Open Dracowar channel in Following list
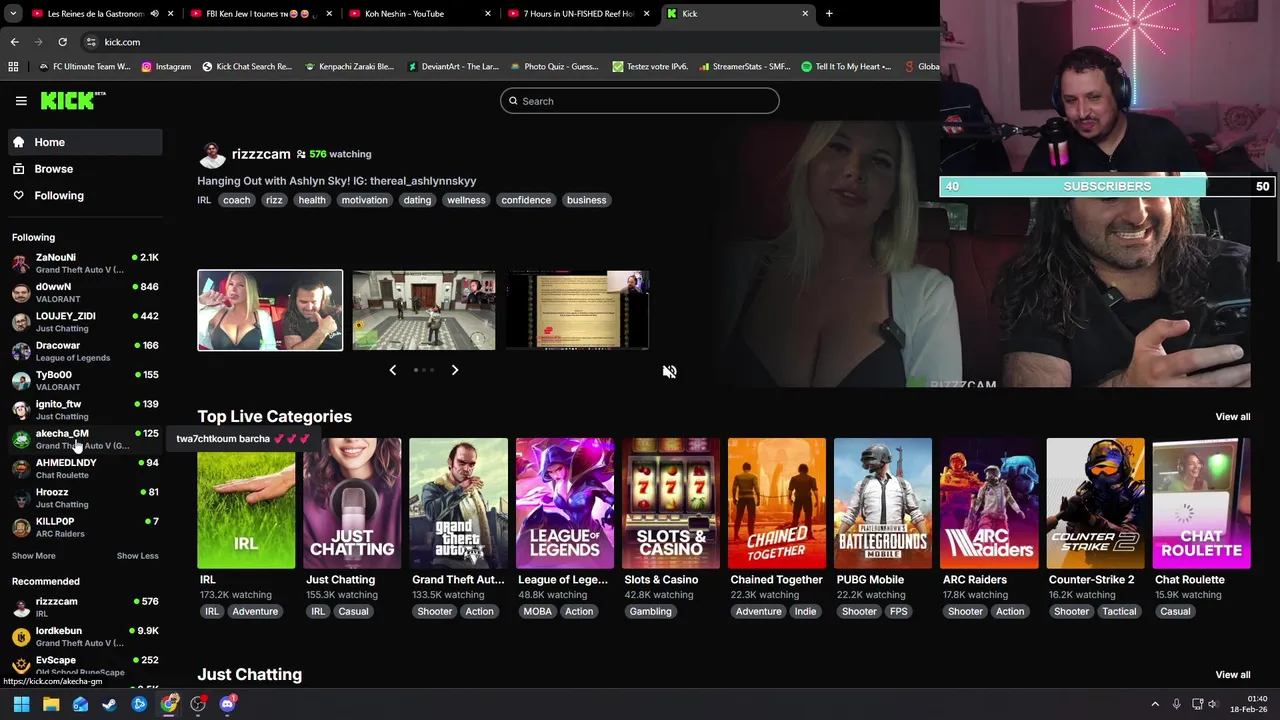1280x720 pixels. [x=85, y=351]
